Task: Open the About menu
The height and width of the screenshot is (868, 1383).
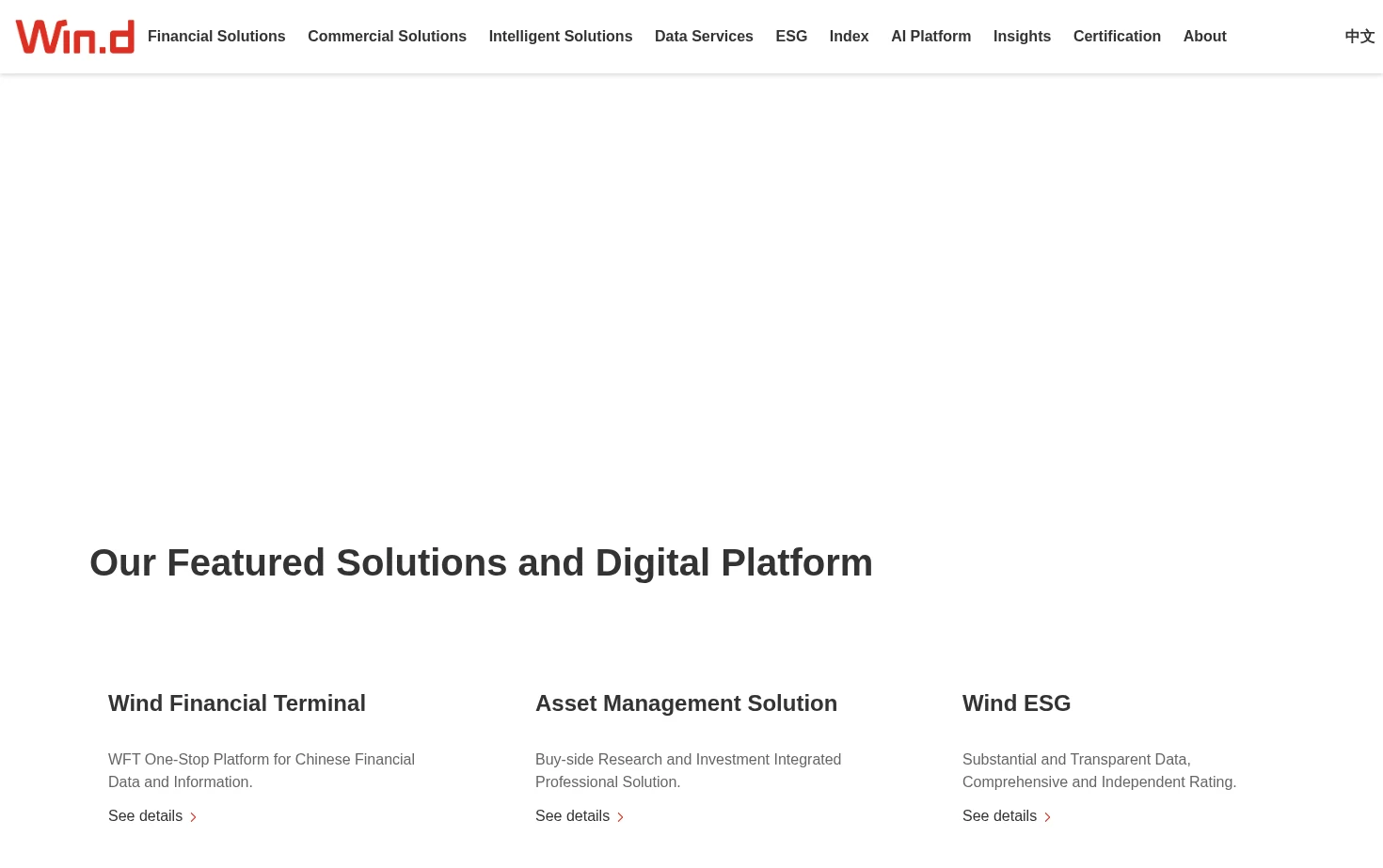Action: [1204, 36]
